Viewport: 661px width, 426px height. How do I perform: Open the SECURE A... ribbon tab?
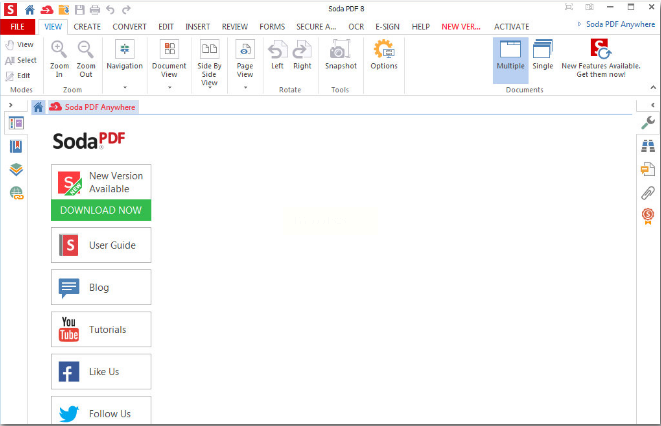point(316,27)
